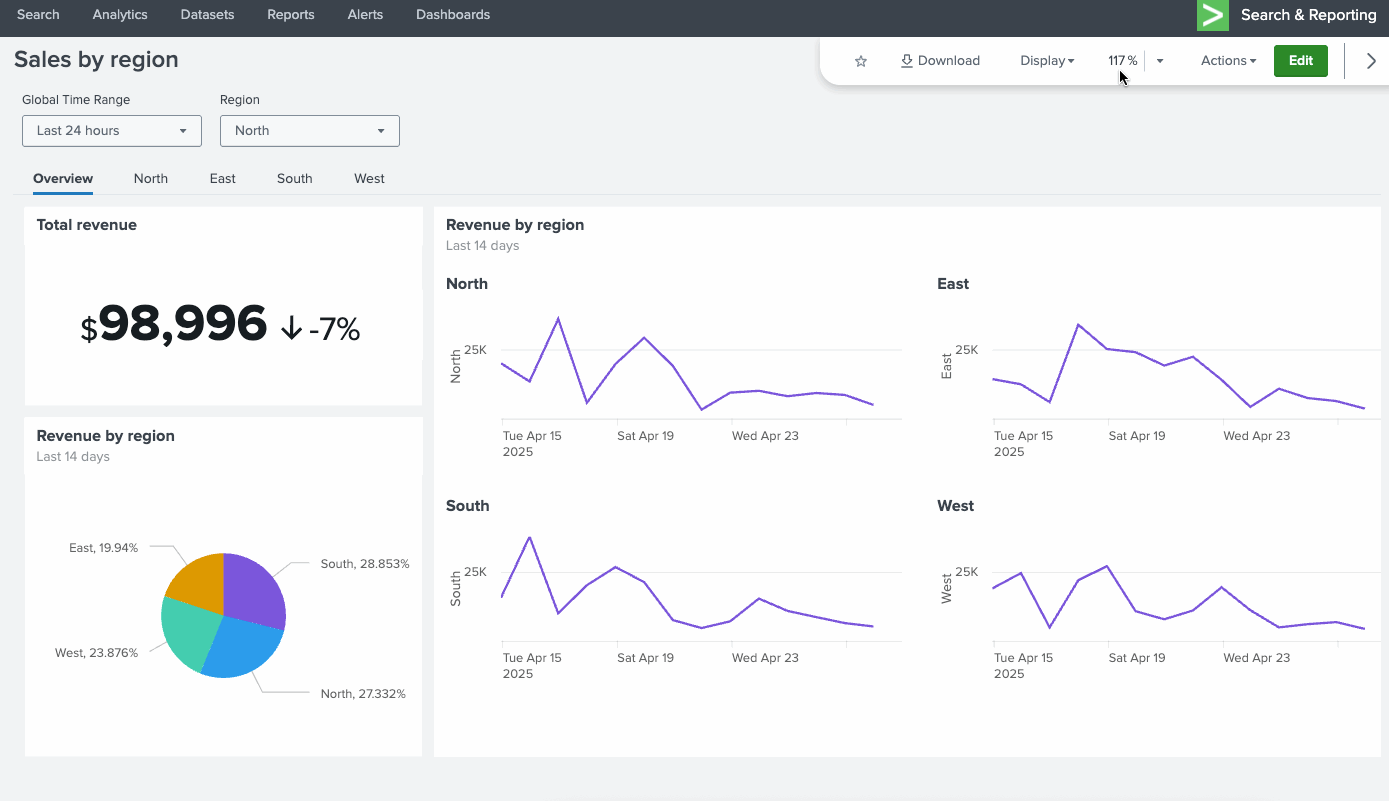Click the 117% zoom value
The image size is (1389, 801).
pyautogui.click(x=1122, y=61)
